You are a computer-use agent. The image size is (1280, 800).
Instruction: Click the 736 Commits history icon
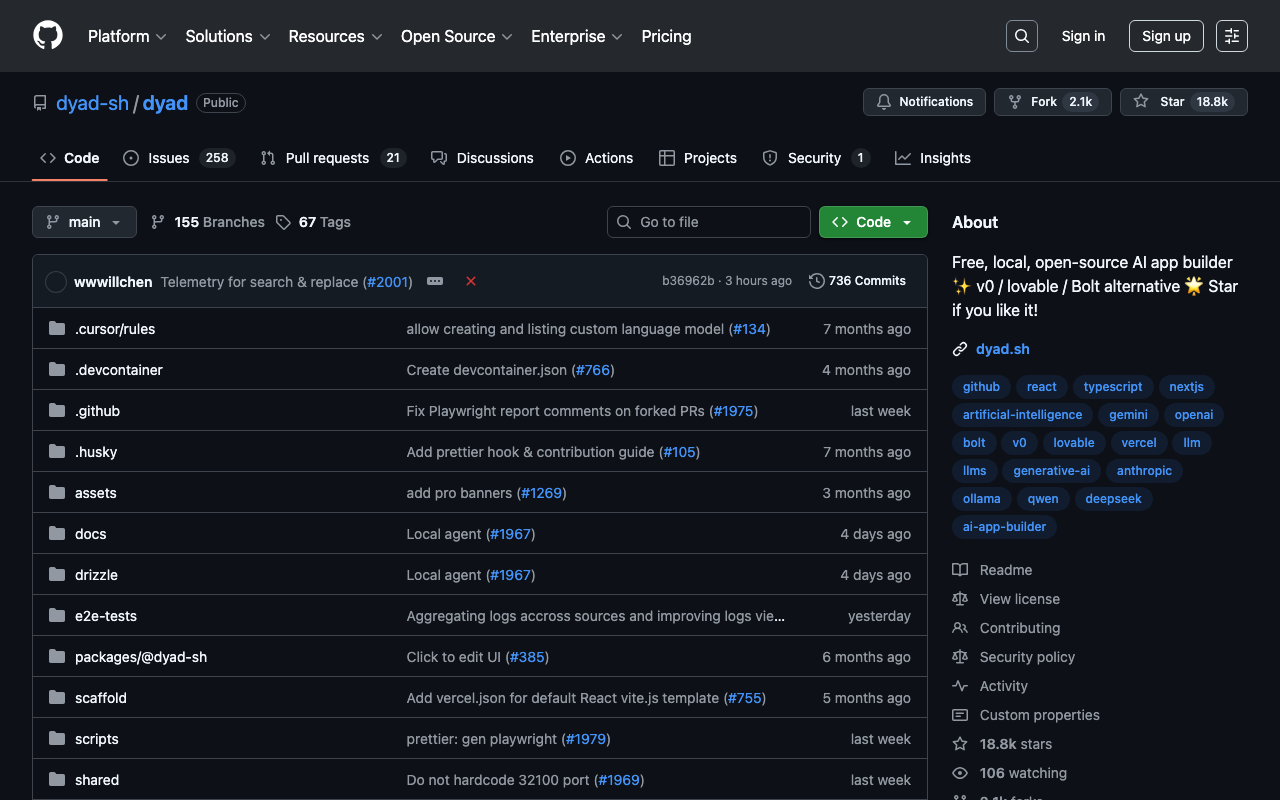[817, 281]
